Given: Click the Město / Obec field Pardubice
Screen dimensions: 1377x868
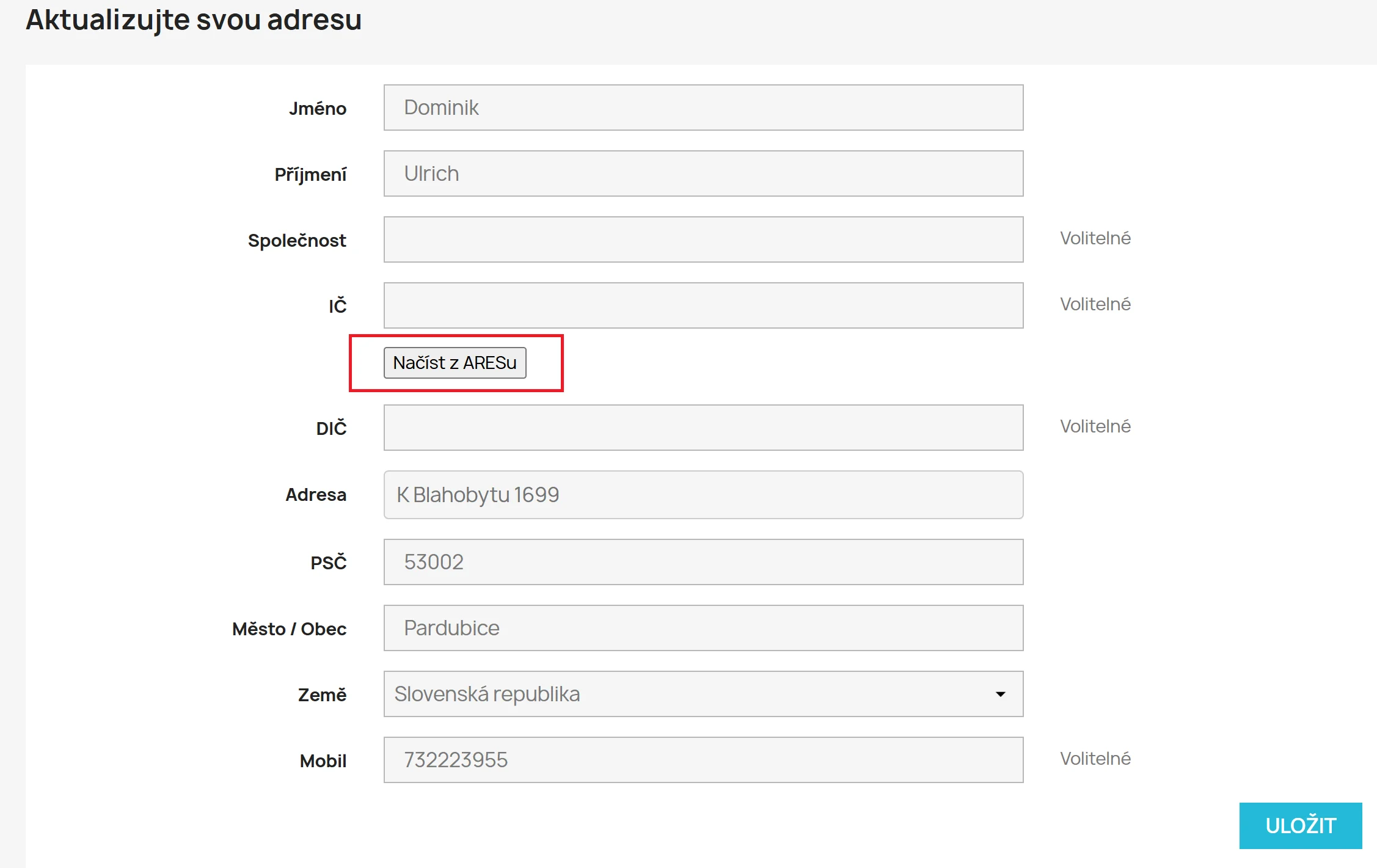Looking at the screenshot, I should pyautogui.click(x=703, y=628).
